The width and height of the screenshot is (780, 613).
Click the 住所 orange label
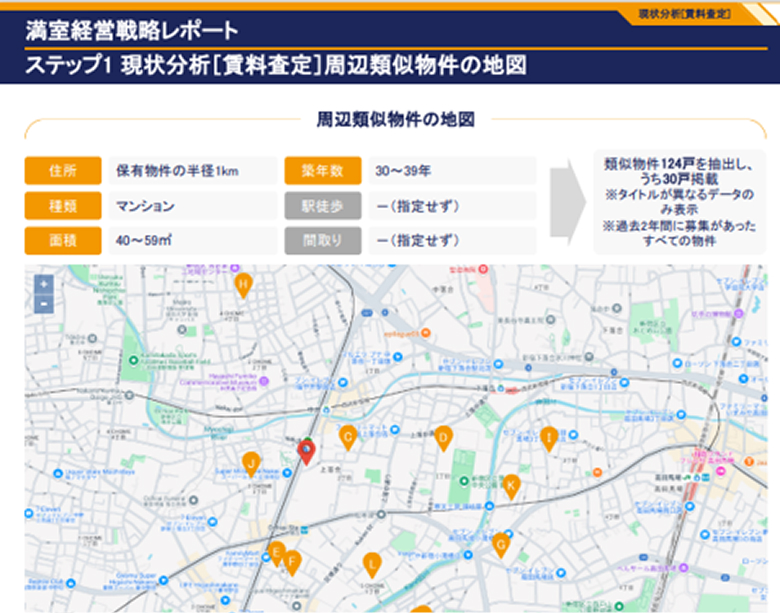[64, 171]
